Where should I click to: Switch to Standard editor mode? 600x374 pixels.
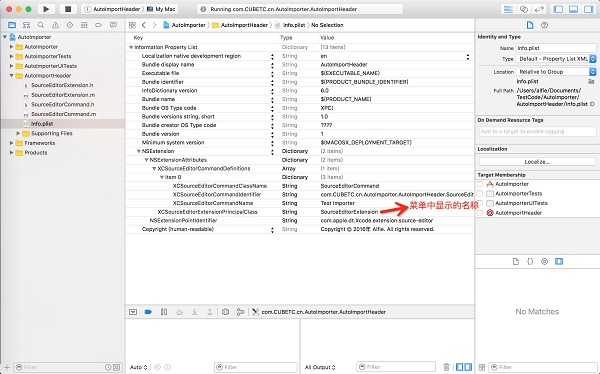[x=508, y=9]
